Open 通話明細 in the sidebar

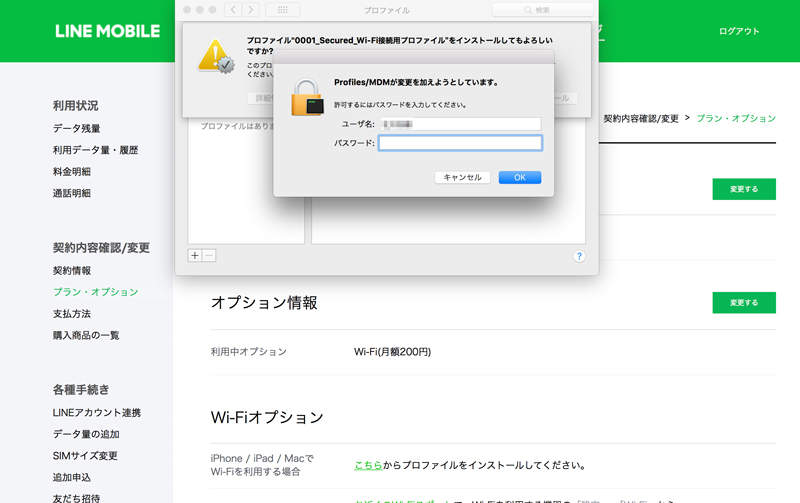click(x=71, y=193)
